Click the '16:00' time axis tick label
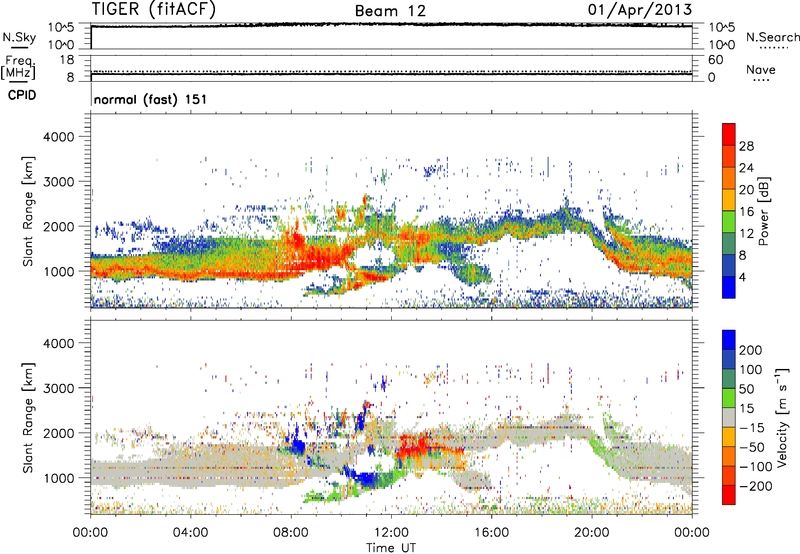 tap(491, 533)
